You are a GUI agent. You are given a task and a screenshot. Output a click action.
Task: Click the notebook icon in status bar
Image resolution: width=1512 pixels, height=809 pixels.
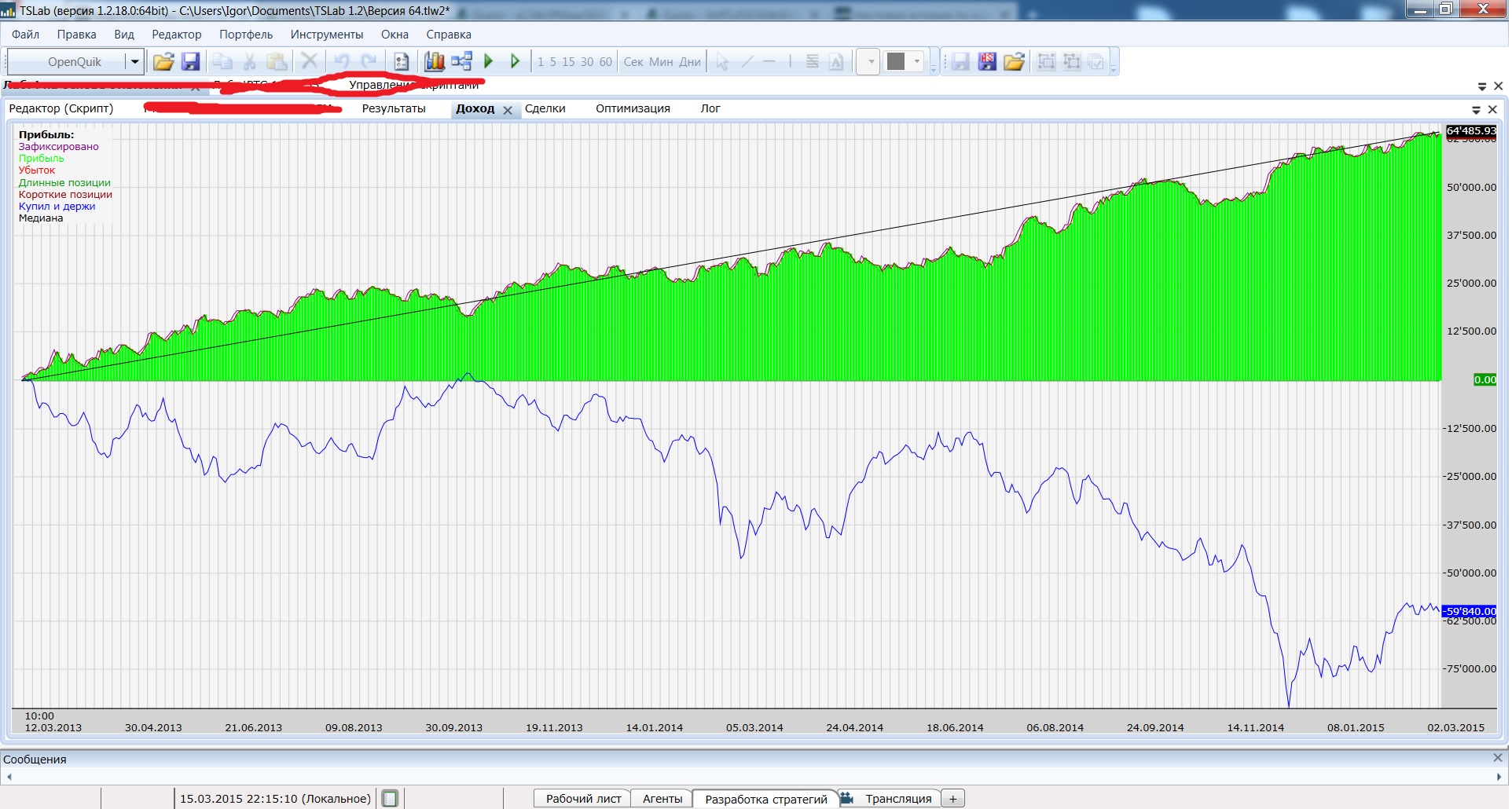(x=390, y=799)
